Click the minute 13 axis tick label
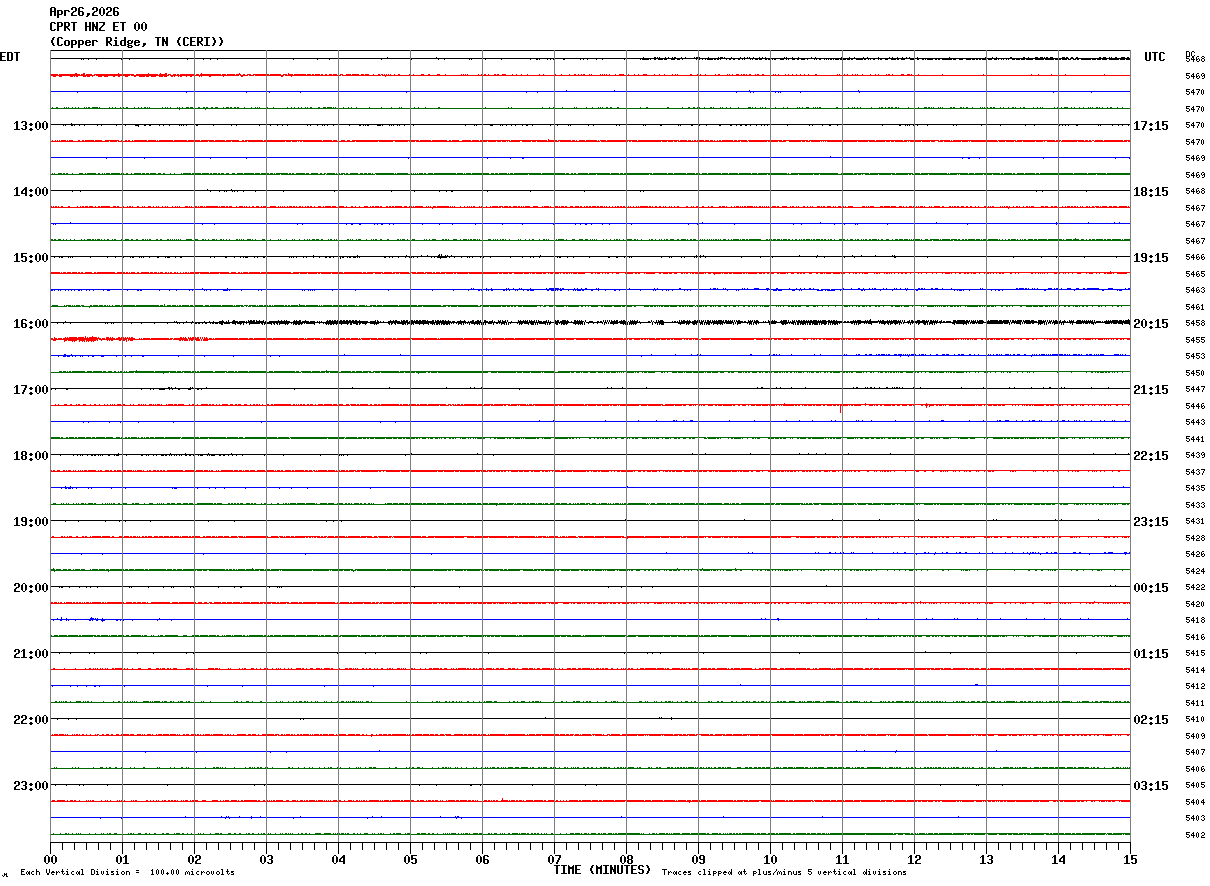Image resolution: width=1210 pixels, height=886 pixels. point(986,859)
